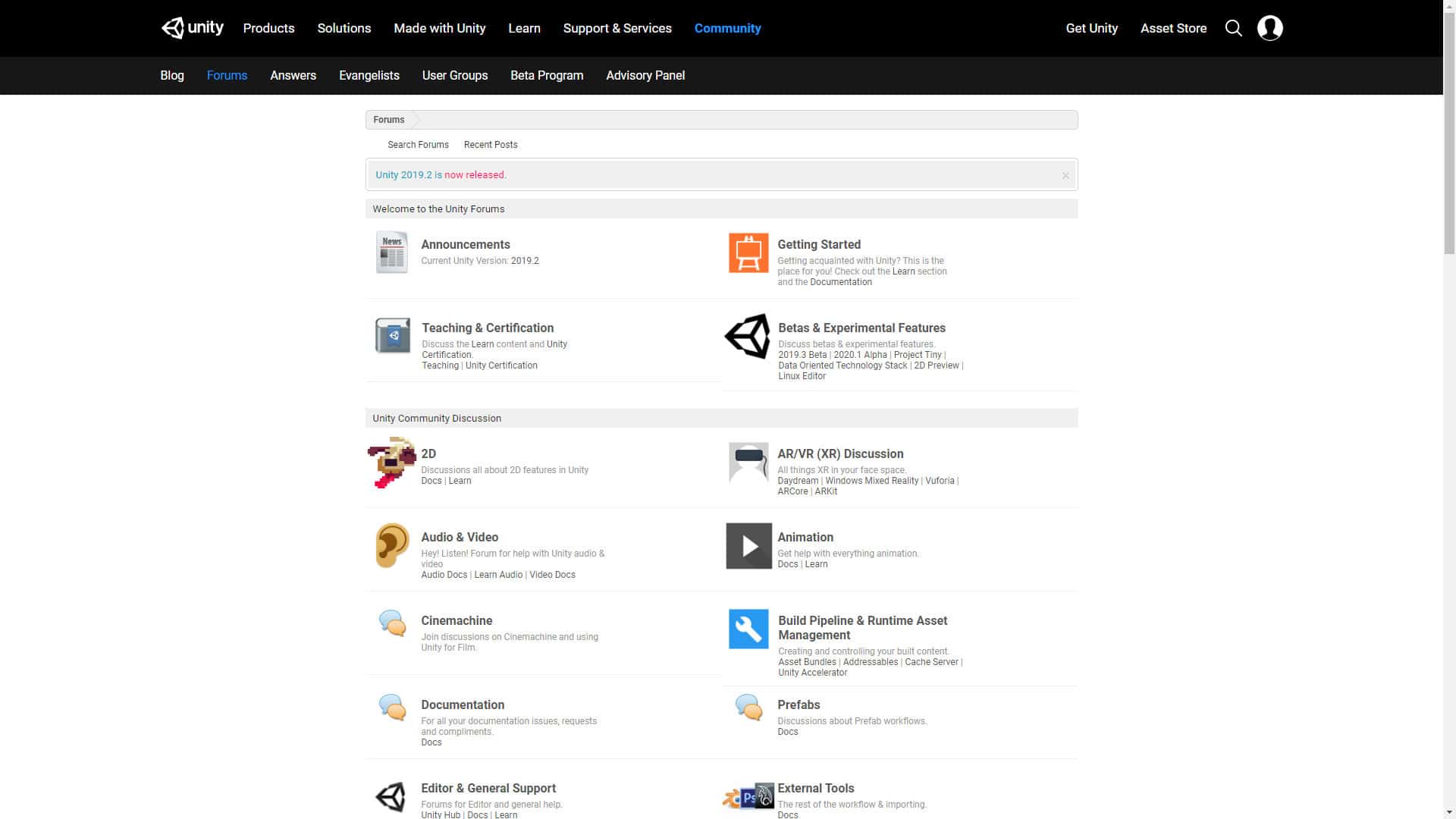This screenshot has width=1456, height=819.
Task: Click the External Tools Photoshop icon
Action: tap(748, 797)
